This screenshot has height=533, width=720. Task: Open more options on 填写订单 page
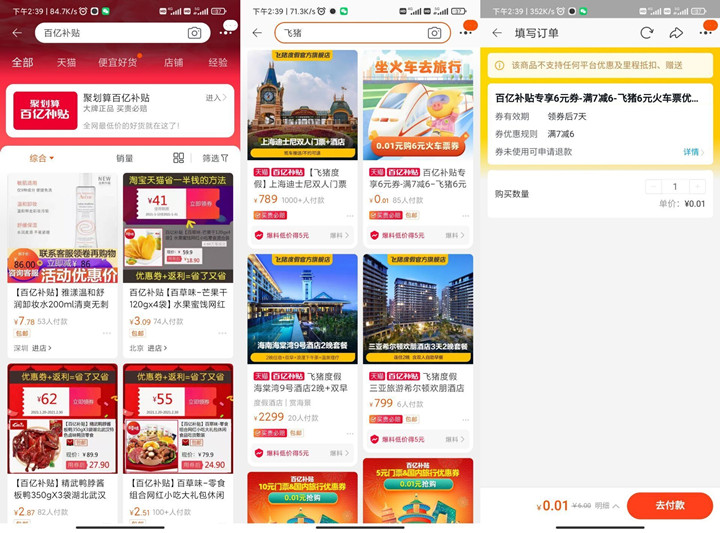705,33
